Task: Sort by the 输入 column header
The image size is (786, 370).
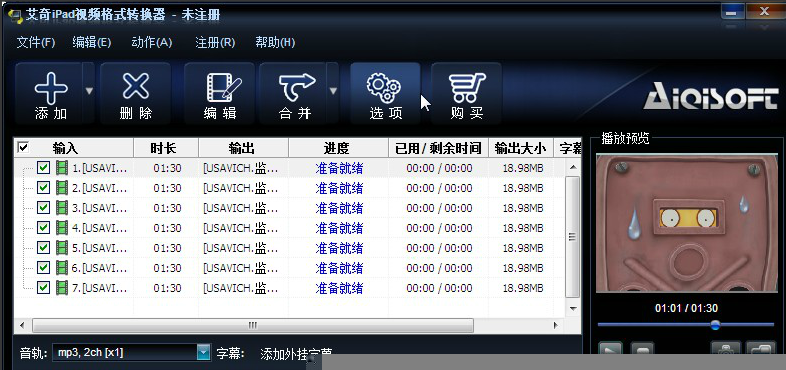Action: coord(74,148)
